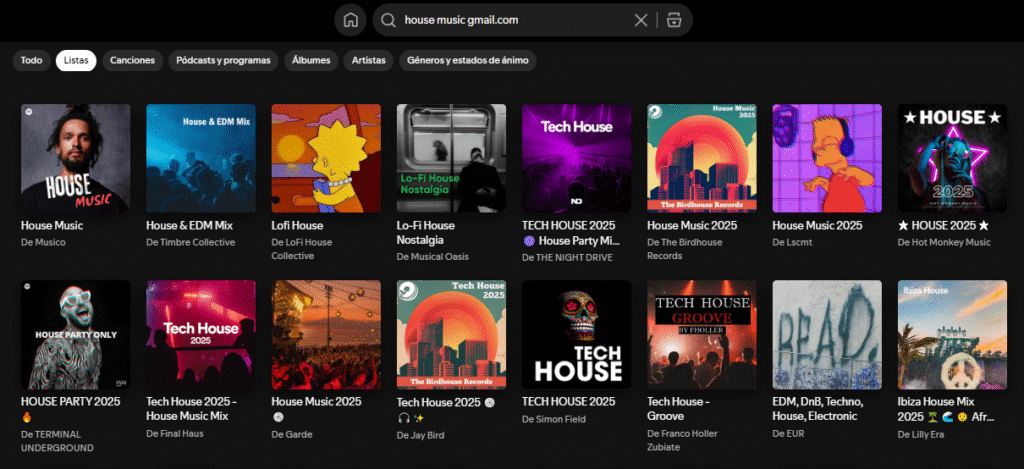Click the search magnifier icon
The image size is (1024, 469).
pos(389,20)
